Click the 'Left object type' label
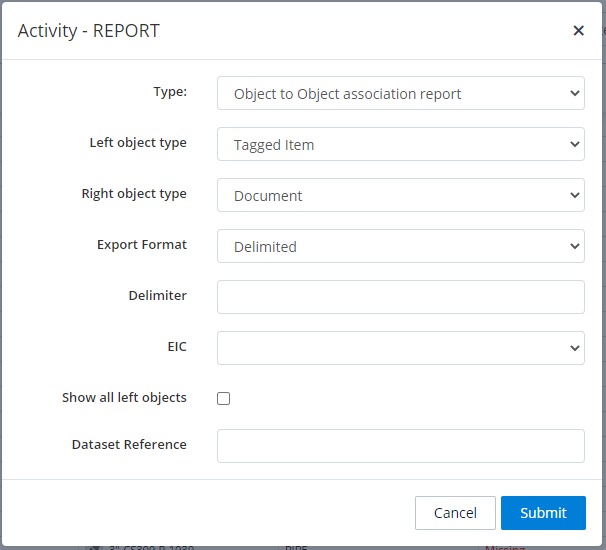 click(x=138, y=143)
